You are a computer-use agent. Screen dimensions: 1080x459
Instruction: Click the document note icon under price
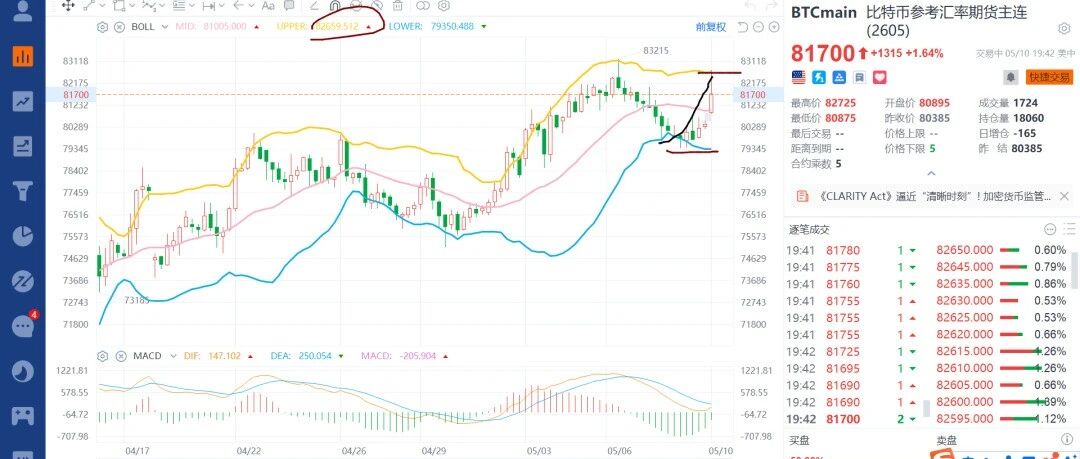(860, 77)
